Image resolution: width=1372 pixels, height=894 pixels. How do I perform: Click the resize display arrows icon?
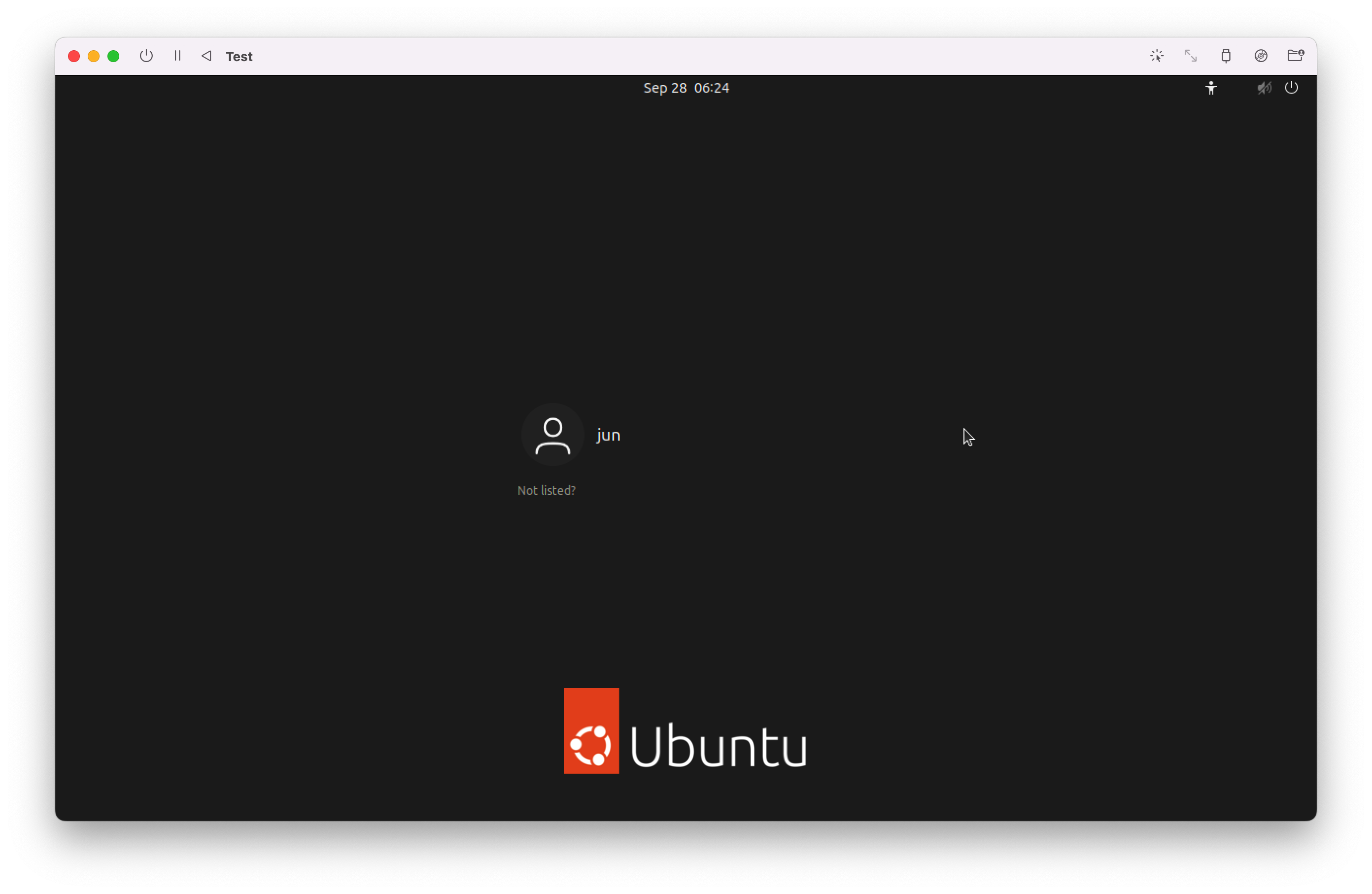coord(1191,56)
